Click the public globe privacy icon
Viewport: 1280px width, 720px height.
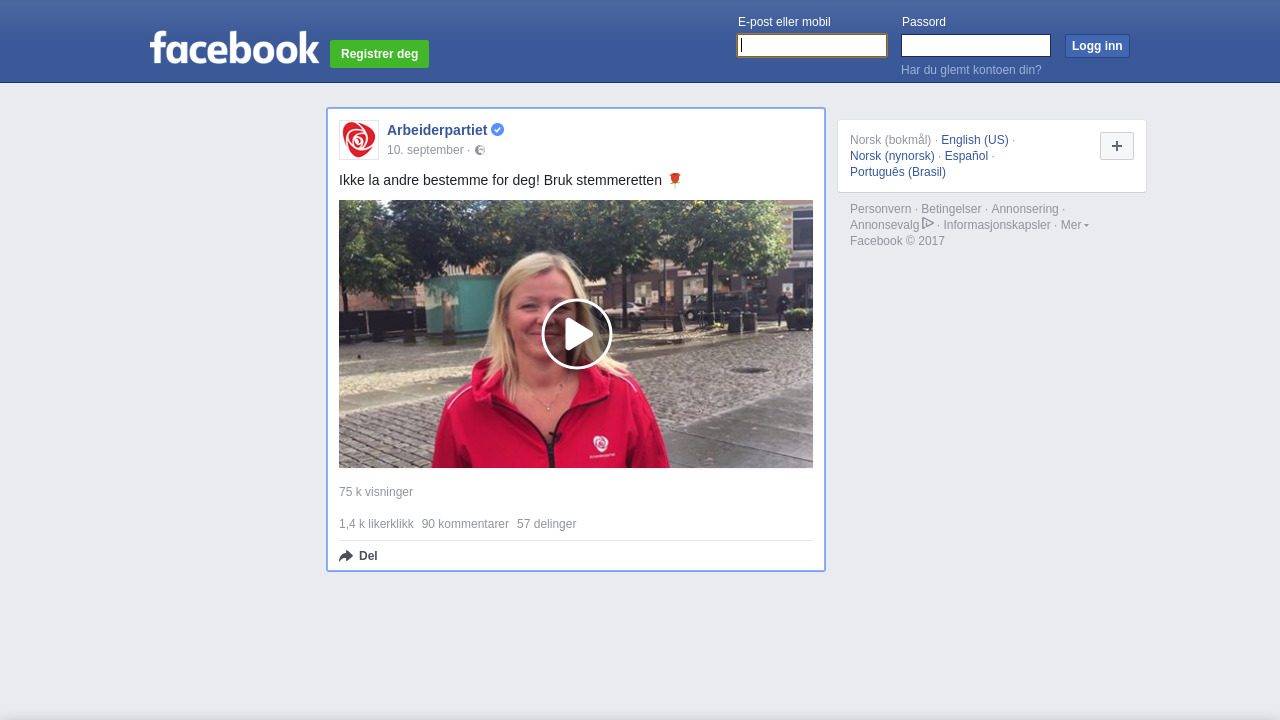(x=480, y=150)
